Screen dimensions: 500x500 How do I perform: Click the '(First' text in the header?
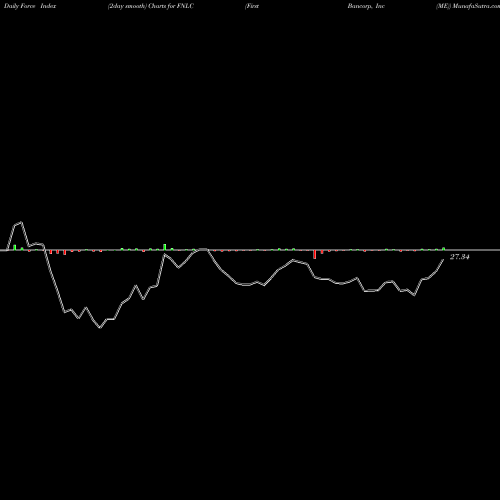pos(252,6)
